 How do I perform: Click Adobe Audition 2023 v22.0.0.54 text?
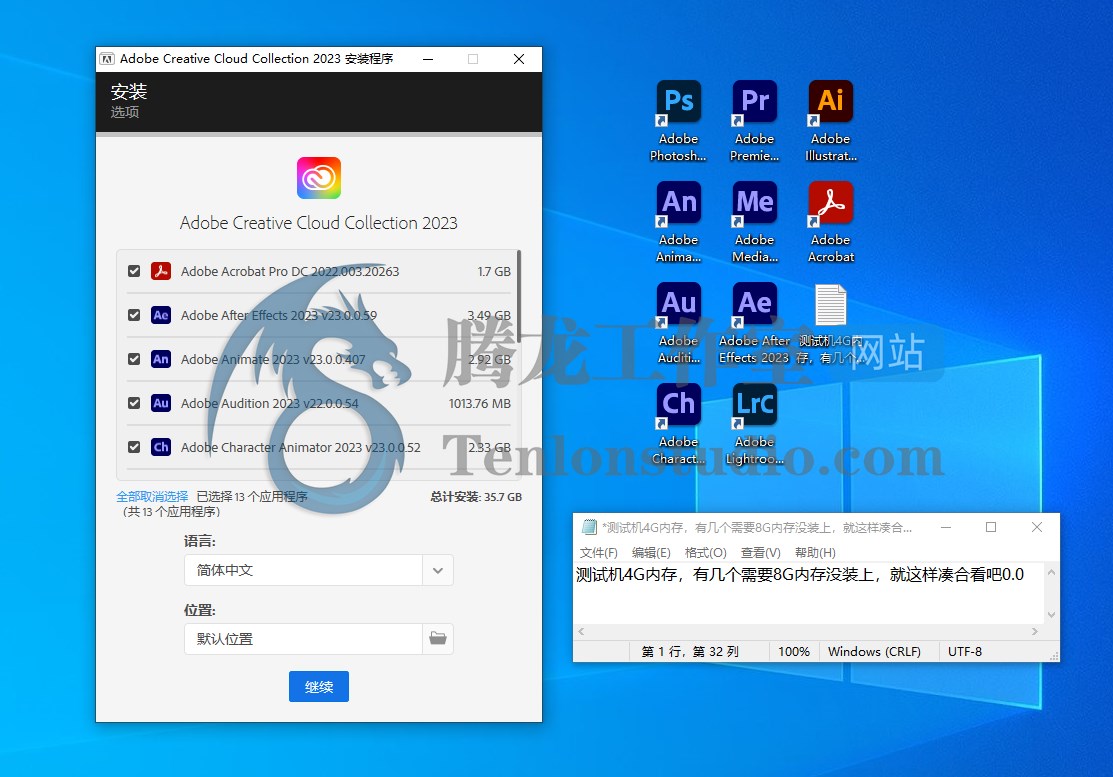(270, 403)
